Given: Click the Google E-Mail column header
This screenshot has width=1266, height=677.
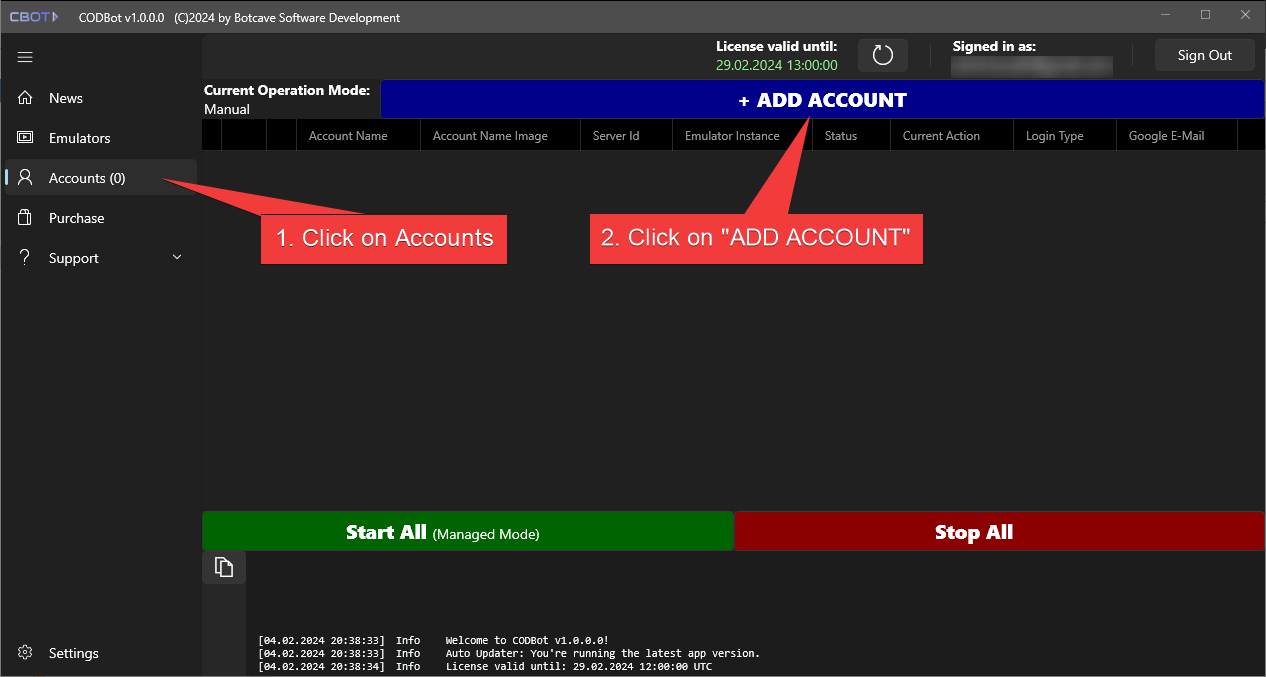Looking at the screenshot, I should tap(1166, 135).
